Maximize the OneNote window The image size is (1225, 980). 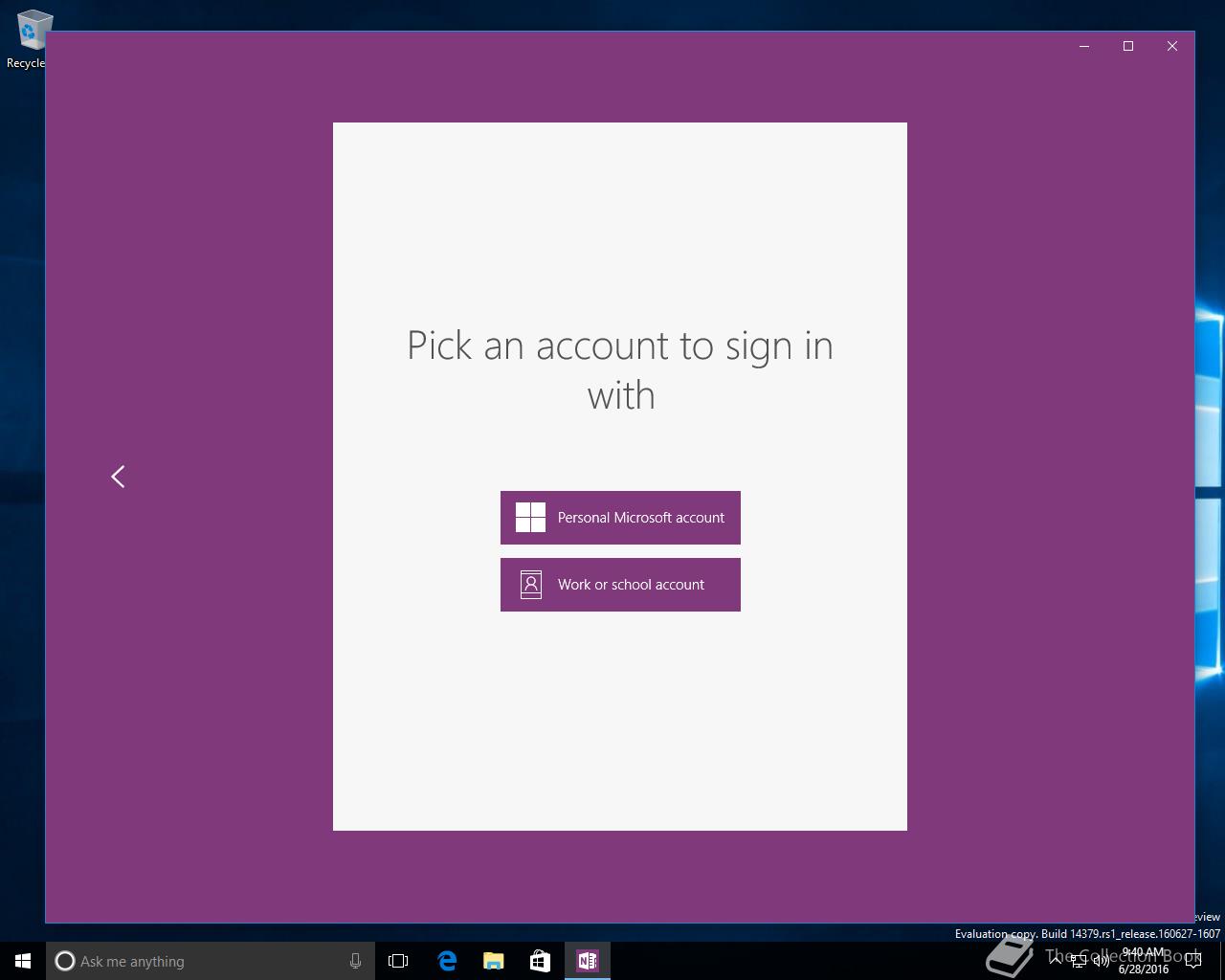[1128, 46]
